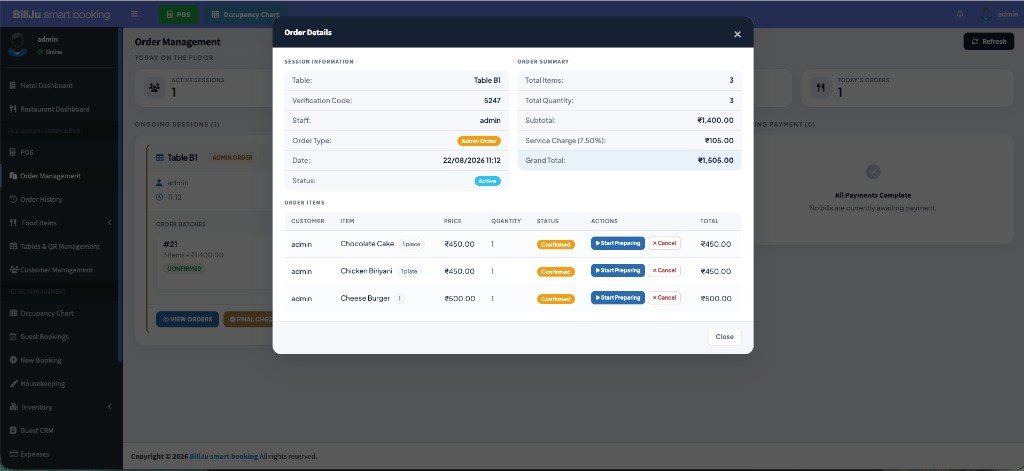1024x471 pixels.
Task: Click the Admin Order badge in session info
Action: pyautogui.click(x=479, y=140)
